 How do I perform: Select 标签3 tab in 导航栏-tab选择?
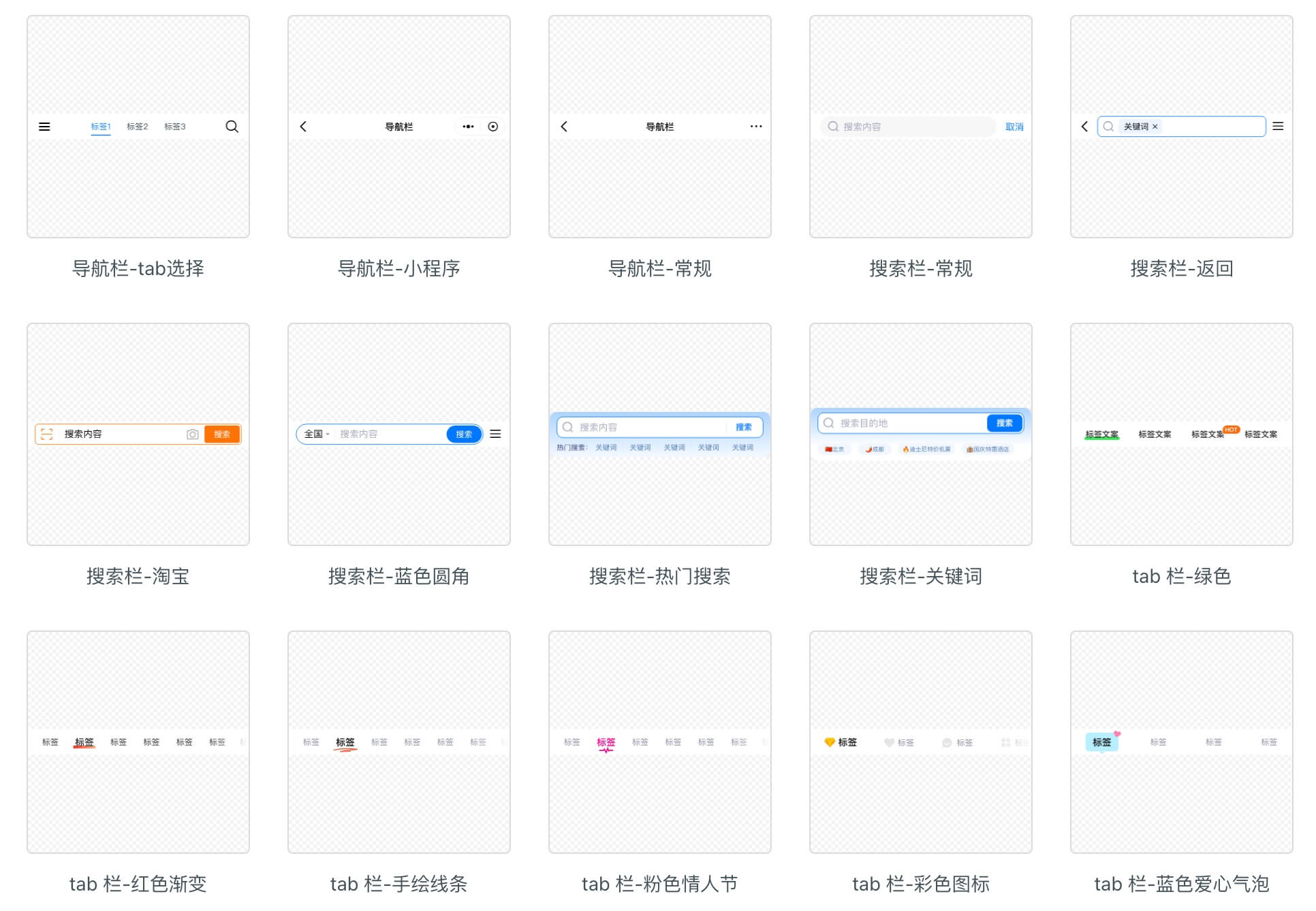[x=175, y=127]
